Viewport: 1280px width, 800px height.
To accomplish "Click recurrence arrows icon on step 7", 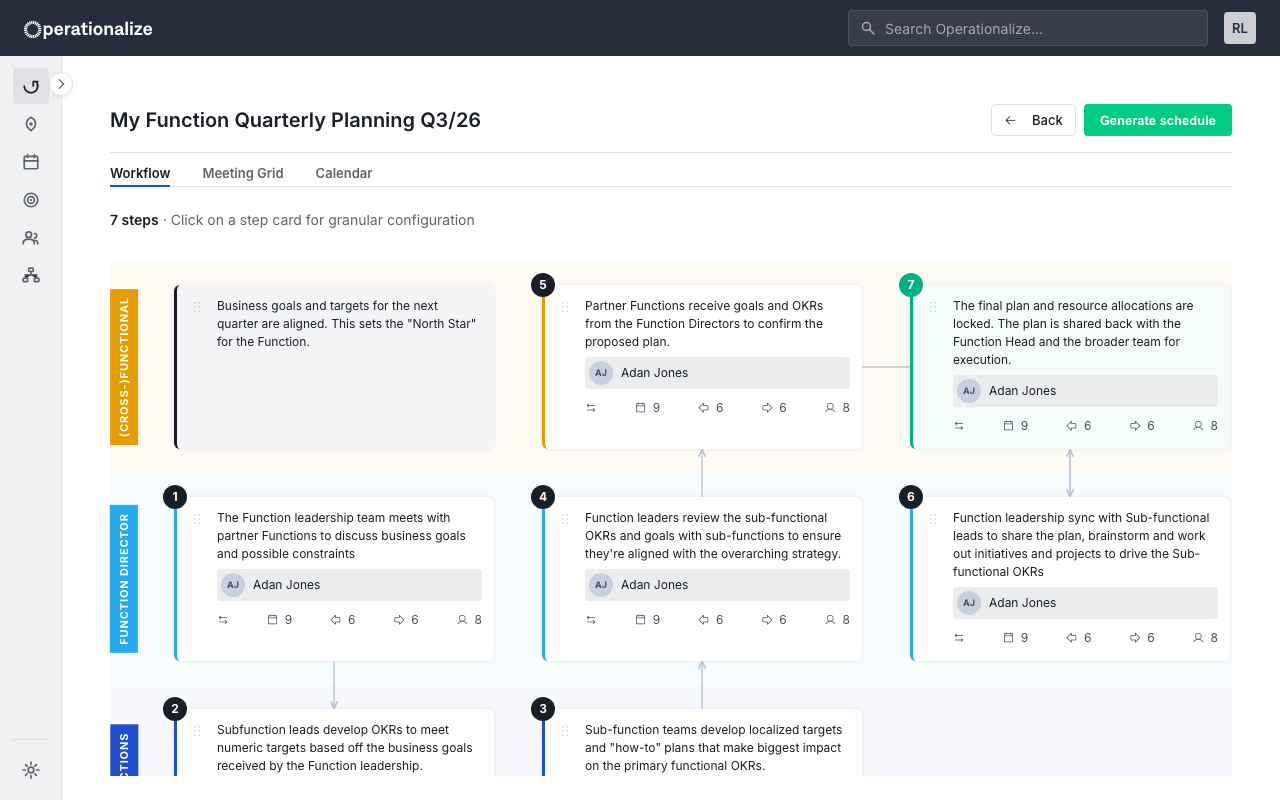I will [959, 426].
